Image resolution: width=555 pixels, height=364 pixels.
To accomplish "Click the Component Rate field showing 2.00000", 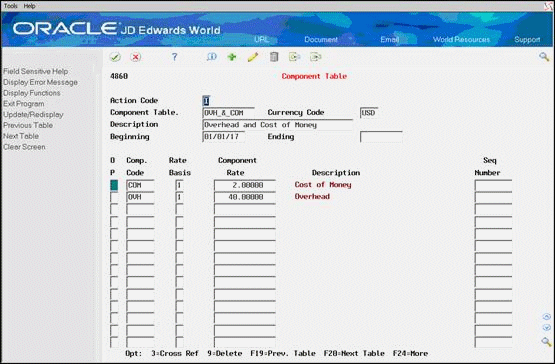I will point(245,185).
